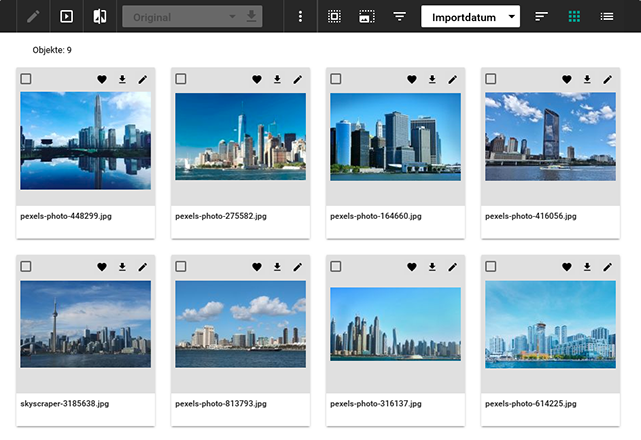Open the Importdatum sort dropdown
The height and width of the screenshot is (440, 641).
[471, 16]
